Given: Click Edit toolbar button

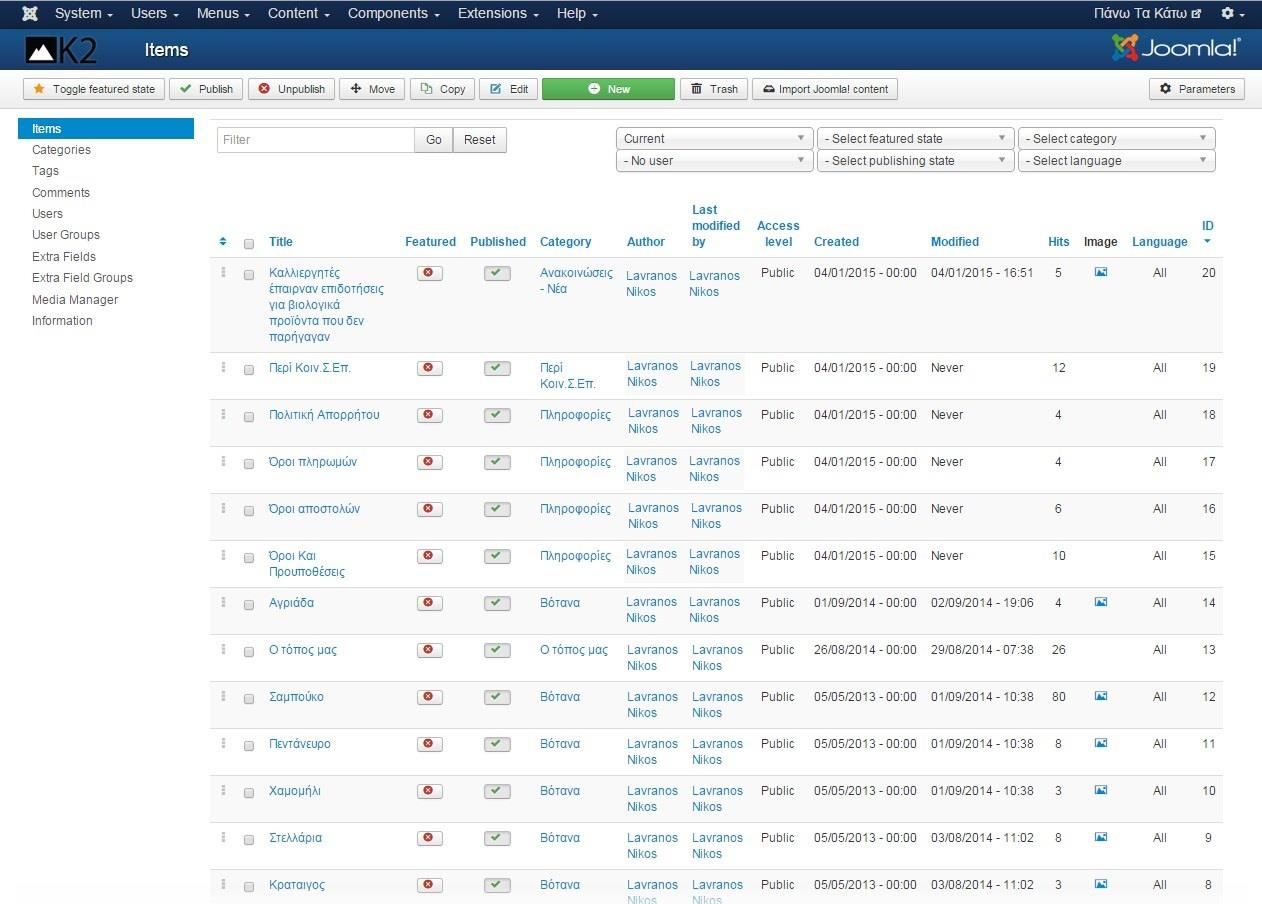Looking at the screenshot, I should coord(509,89).
